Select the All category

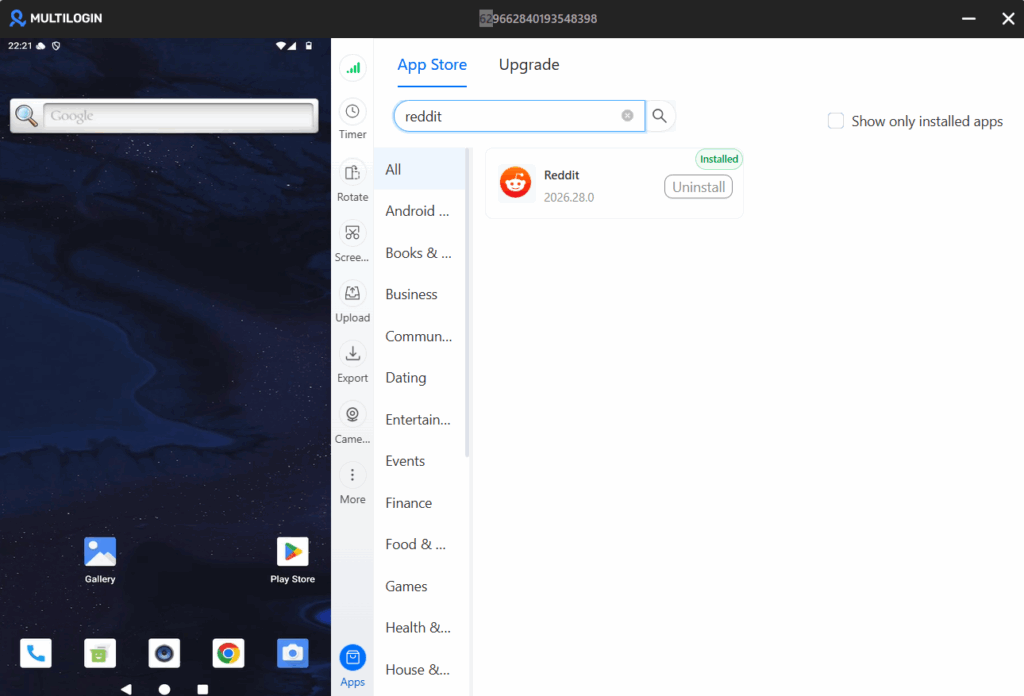tap(419, 169)
